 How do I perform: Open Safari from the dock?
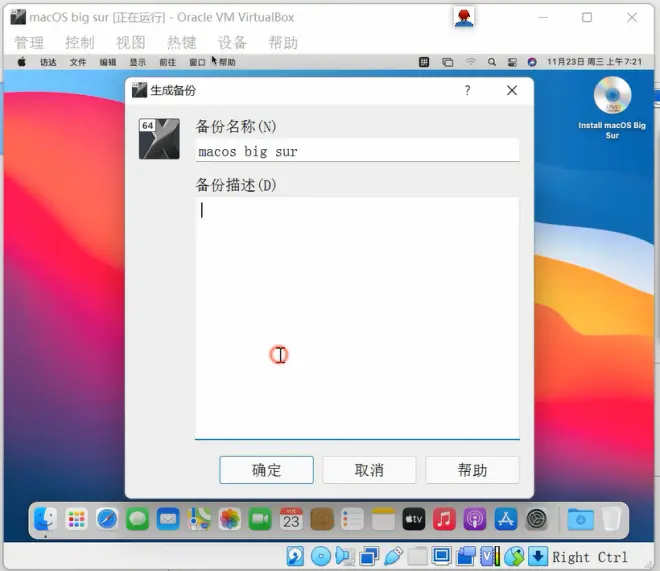point(107,519)
